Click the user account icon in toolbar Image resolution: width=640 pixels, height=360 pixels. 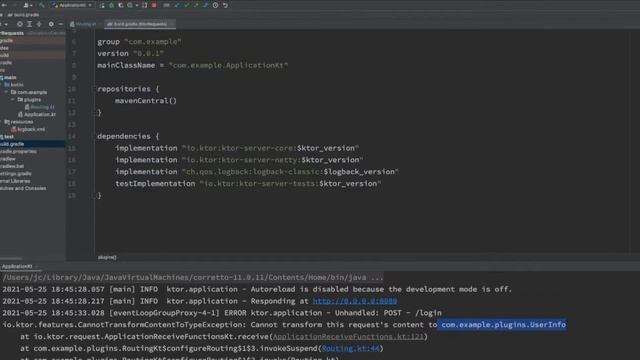[x=26, y=5]
